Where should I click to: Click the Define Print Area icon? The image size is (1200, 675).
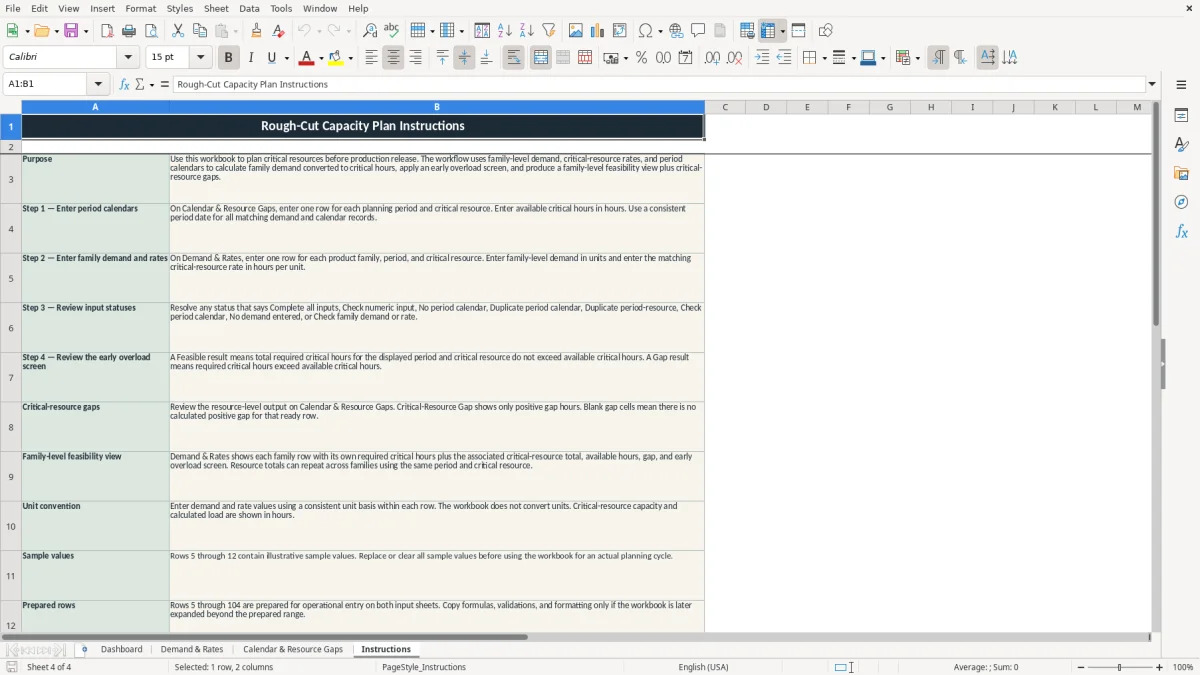[x=747, y=31]
